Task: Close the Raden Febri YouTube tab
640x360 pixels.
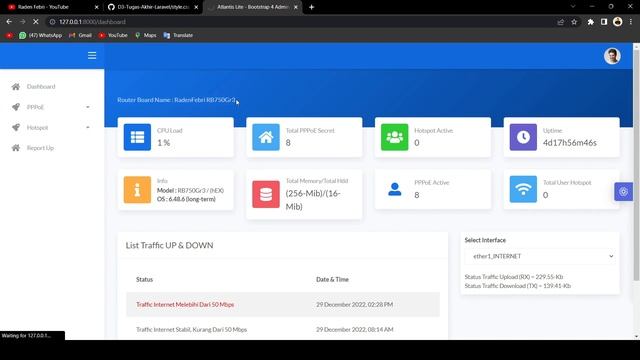Action: click(x=97, y=7)
